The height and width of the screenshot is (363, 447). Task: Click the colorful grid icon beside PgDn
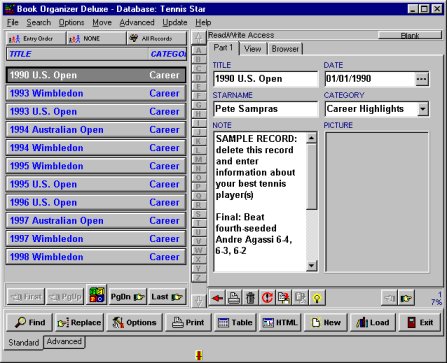pos(97,295)
